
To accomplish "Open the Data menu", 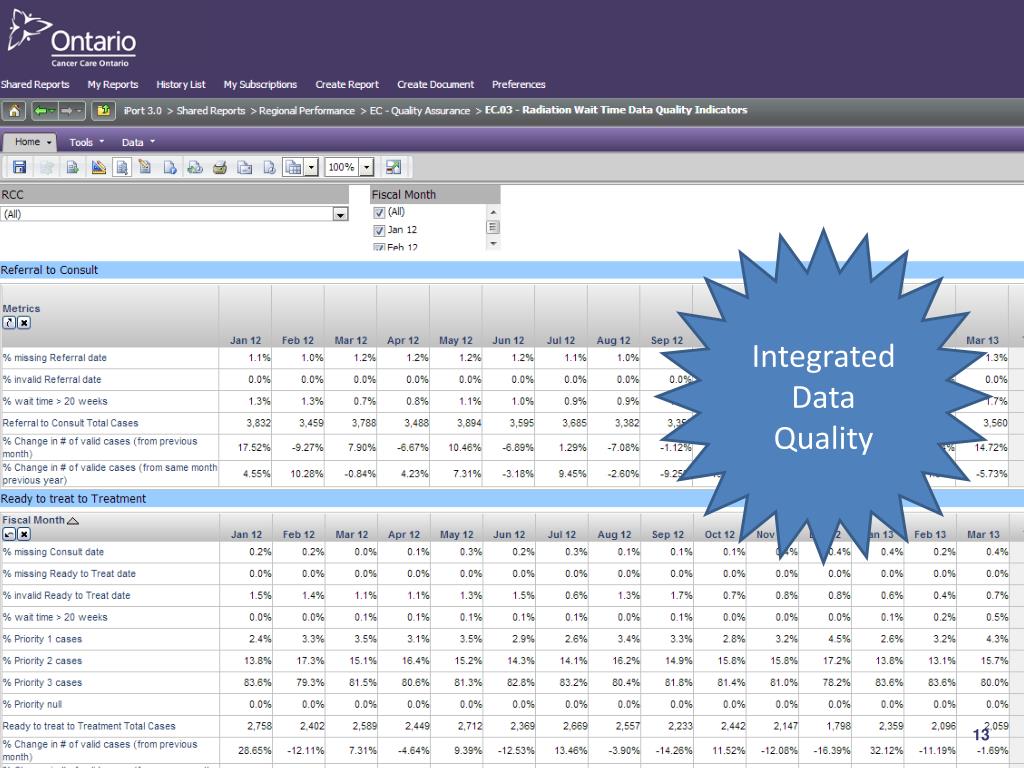I will click(x=138, y=142).
